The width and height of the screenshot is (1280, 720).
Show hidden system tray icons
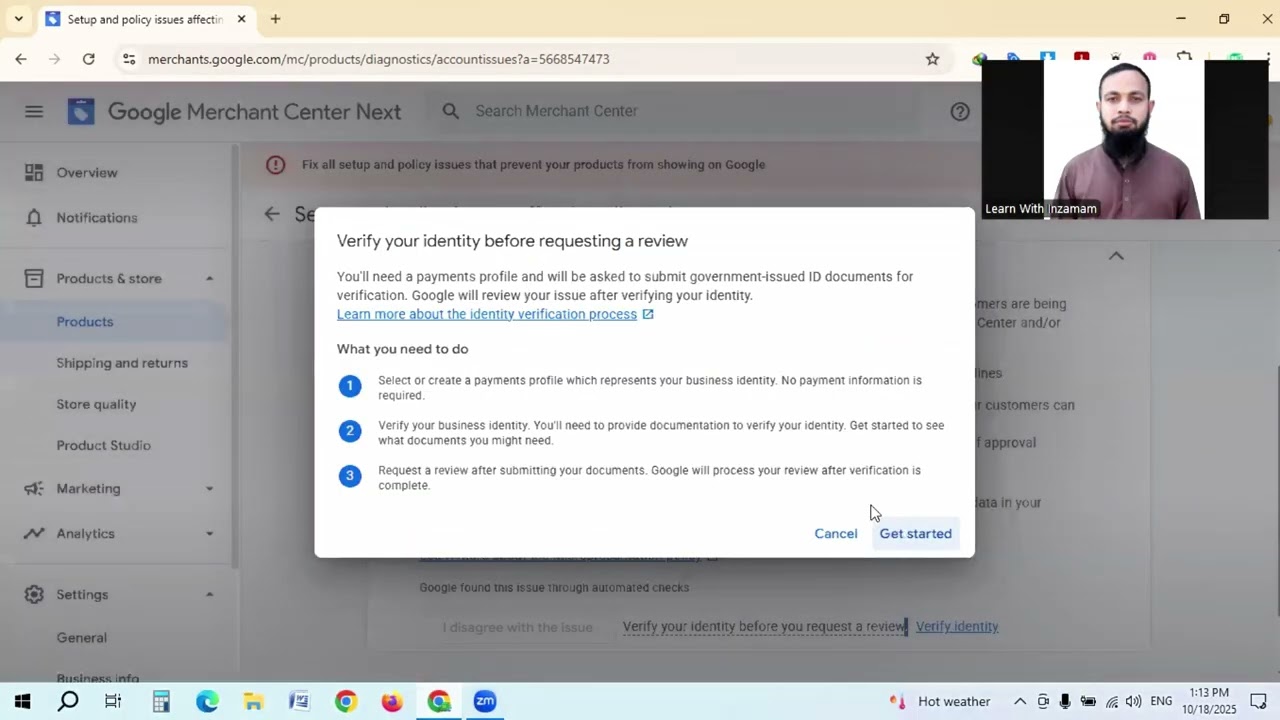[1020, 701]
